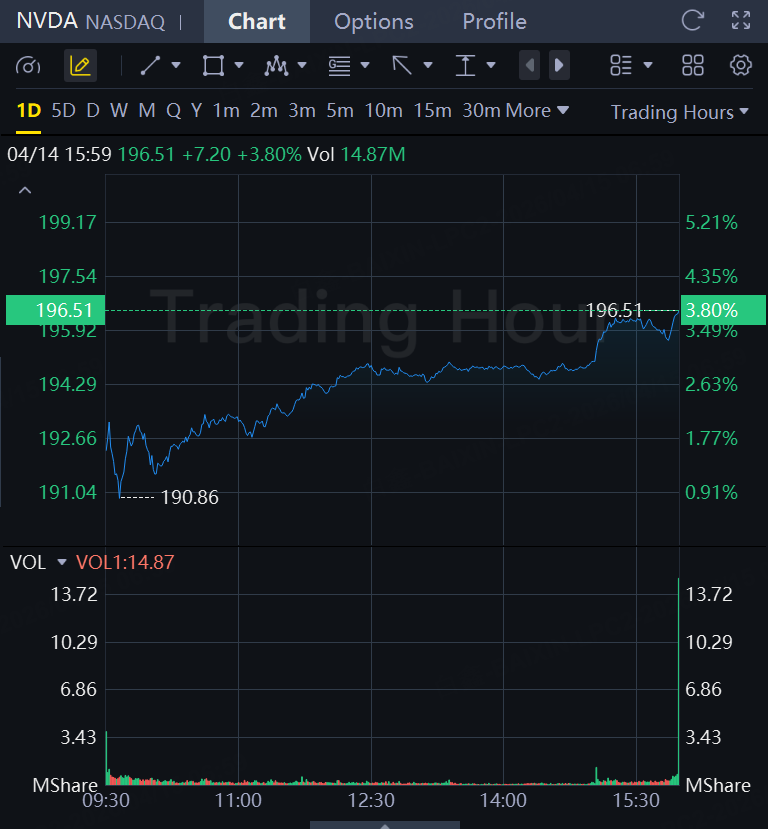Open wave pattern dropdown arrow
The width and height of the screenshot is (768, 829).
pos(302,66)
